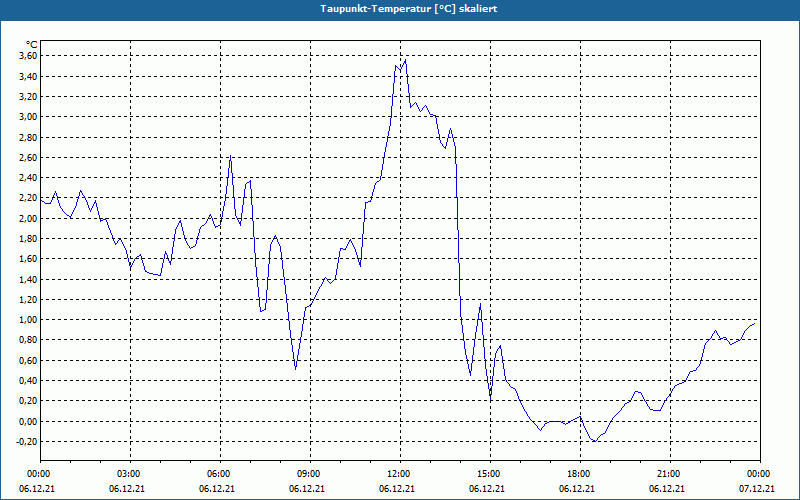Click the 2,00 y-axis value
Viewport: 800px width, 500px height.
29,218
